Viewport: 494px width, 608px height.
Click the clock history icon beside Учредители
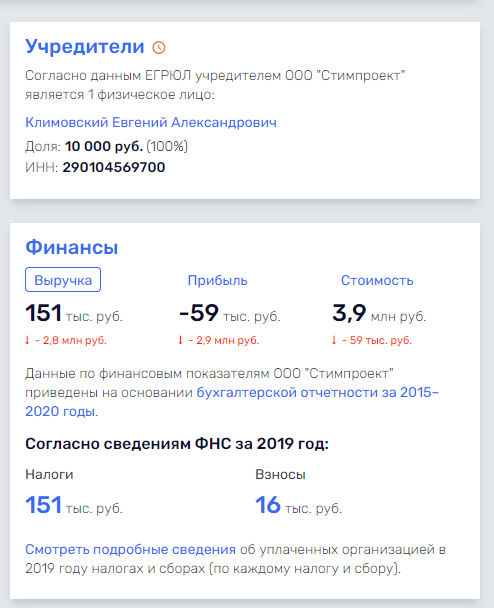tap(159, 48)
